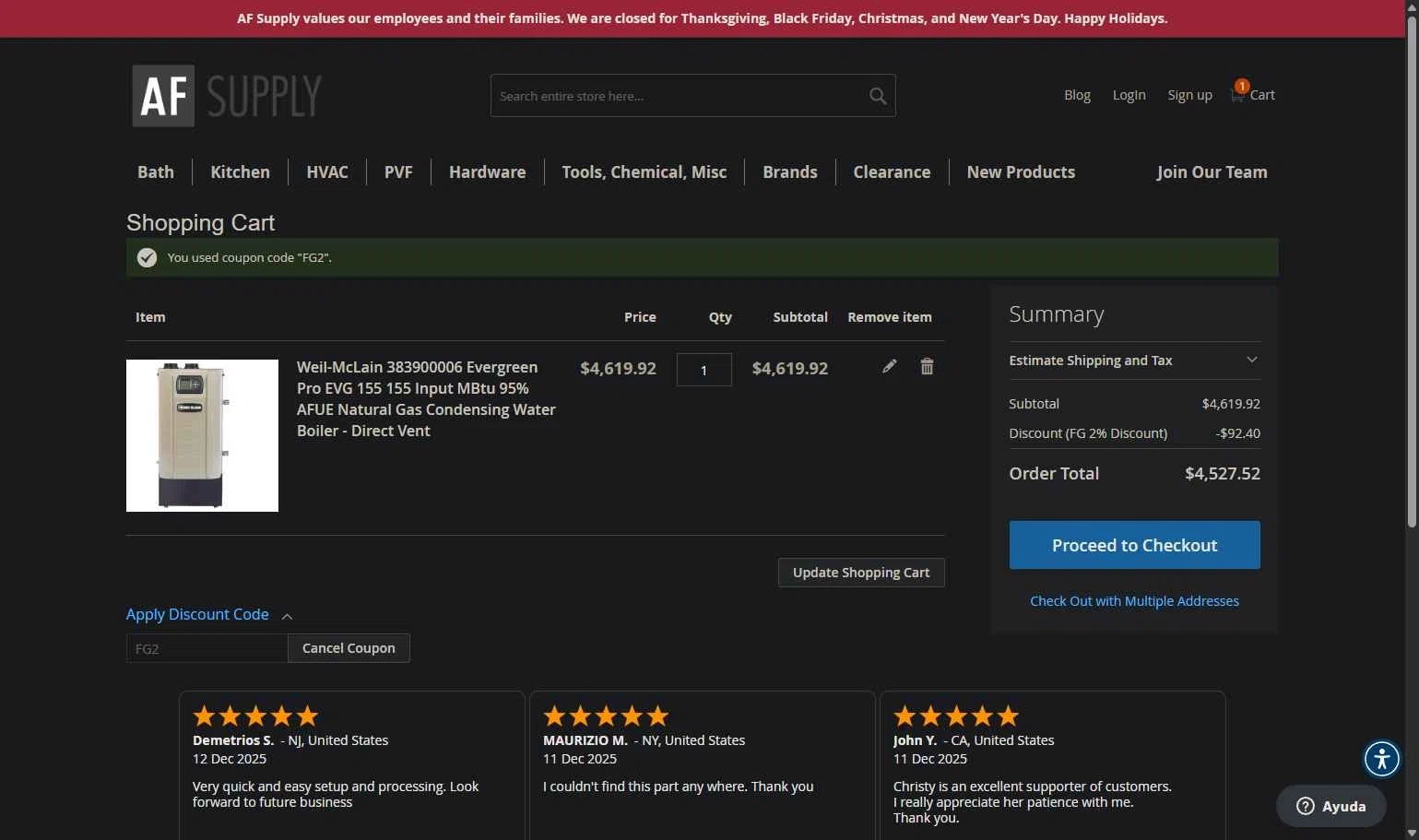Viewport: 1419px width, 840px height.
Task: Open the New Products menu
Action: point(1021,172)
